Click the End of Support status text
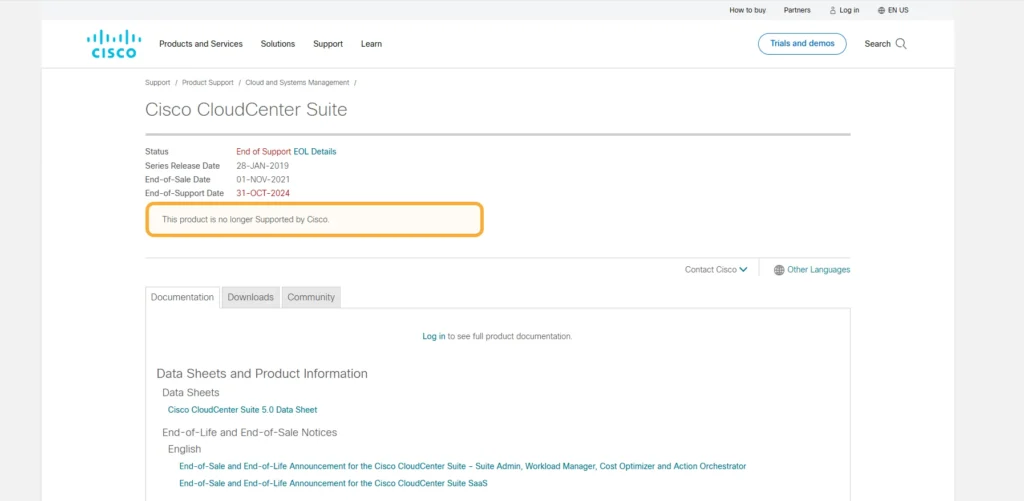 tap(264, 152)
